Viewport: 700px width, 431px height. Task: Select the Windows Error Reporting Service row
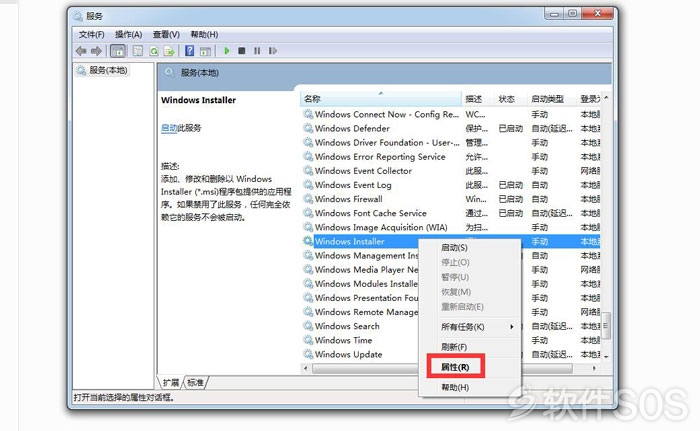(451, 157)
